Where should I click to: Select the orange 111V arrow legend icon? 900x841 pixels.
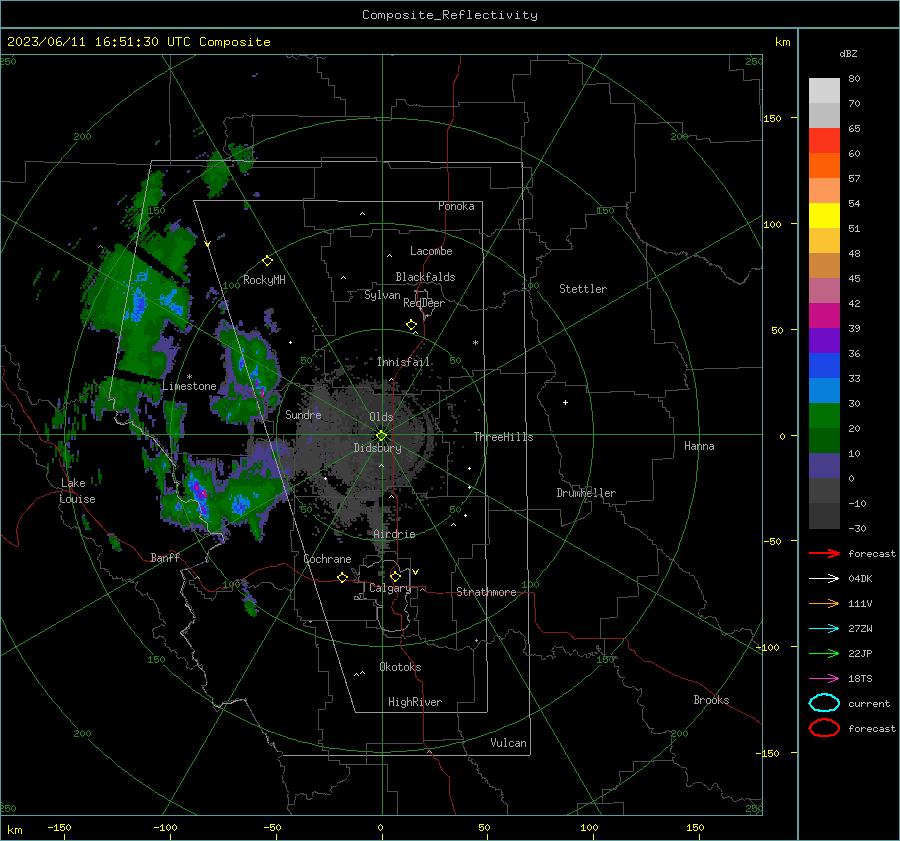point(824,603)
